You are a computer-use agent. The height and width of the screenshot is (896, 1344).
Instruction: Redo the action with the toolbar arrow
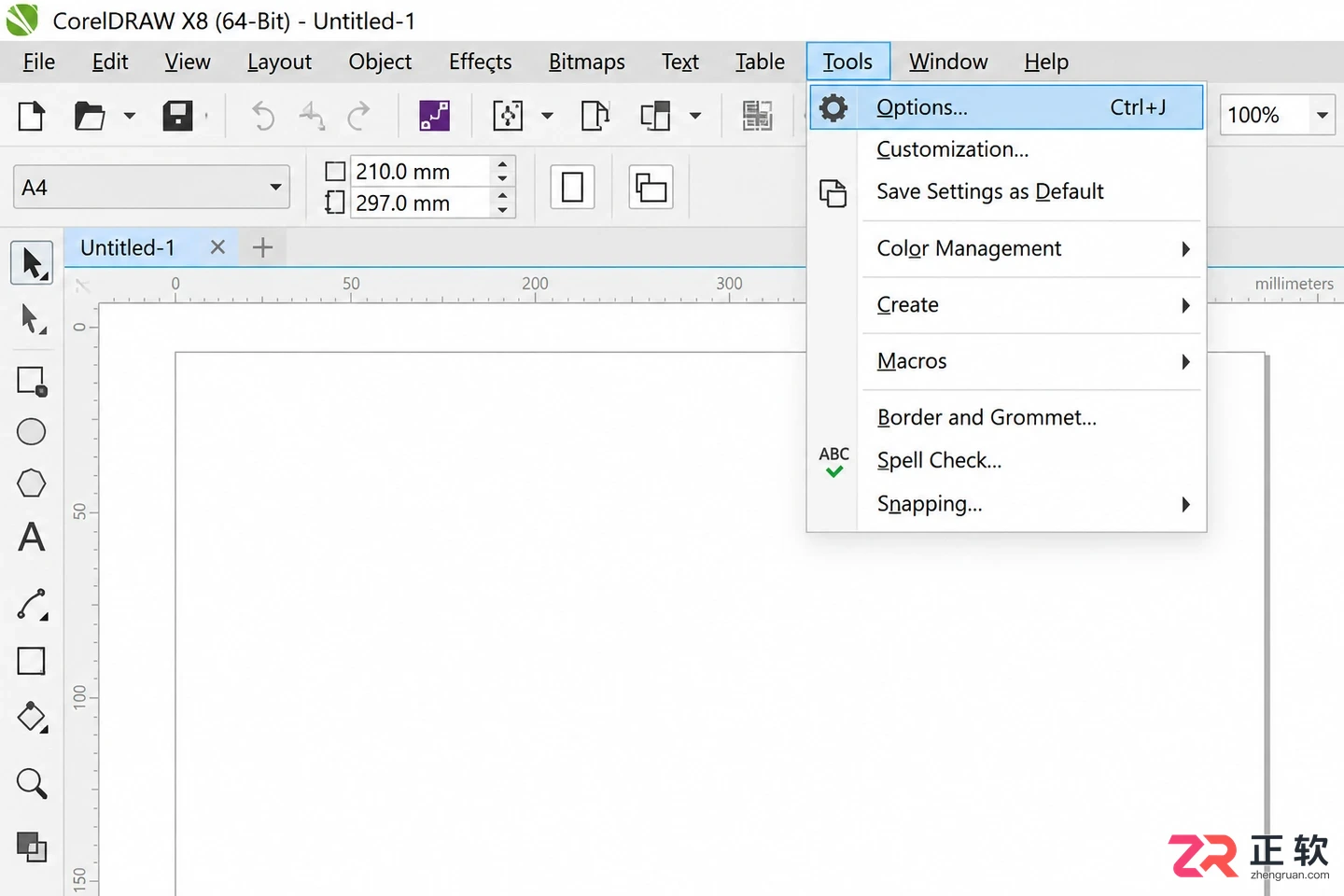(x=358, y=116)
